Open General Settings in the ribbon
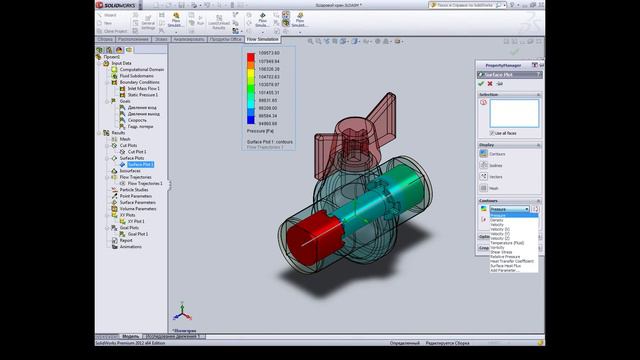Image resolution: width=640 pixels, height=360 pixels. point(148,22)
